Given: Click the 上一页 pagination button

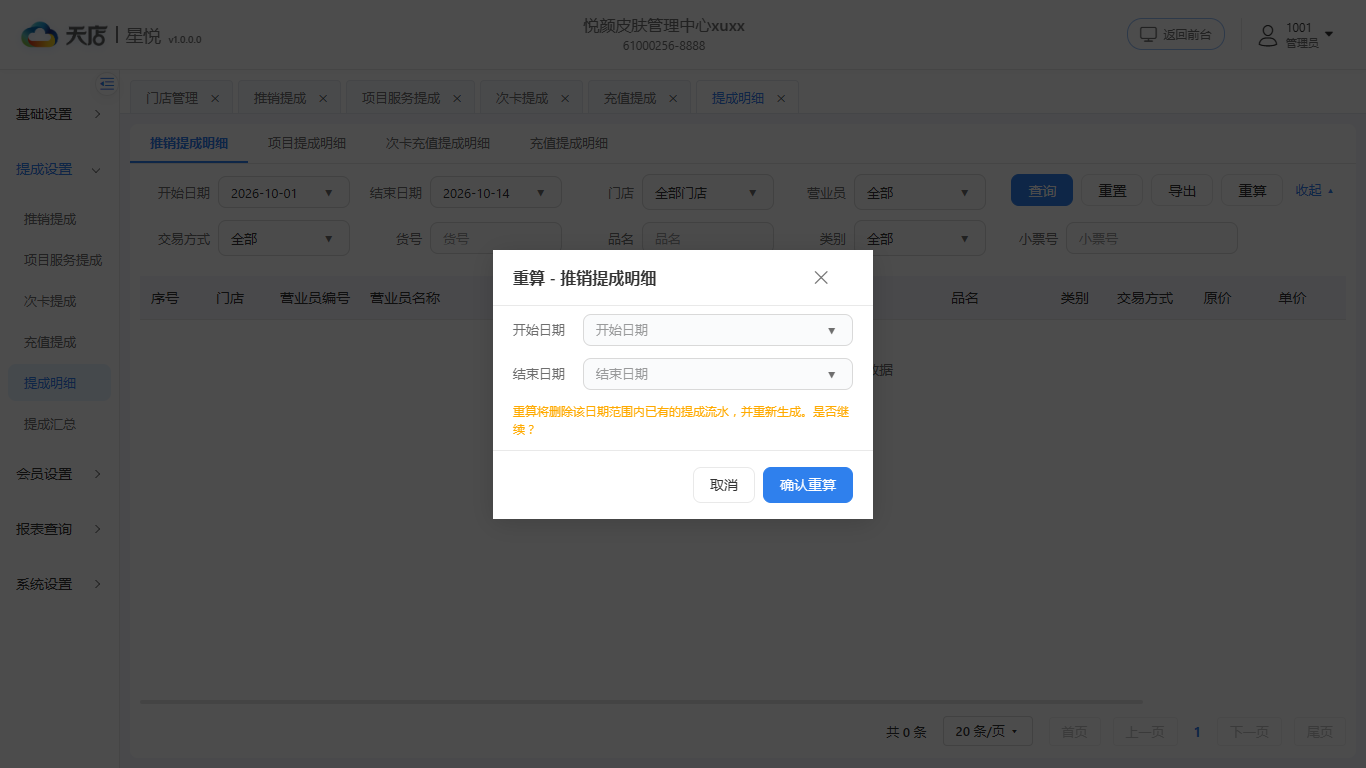Looking at the screenshot, I should [x=1144, y=732].
